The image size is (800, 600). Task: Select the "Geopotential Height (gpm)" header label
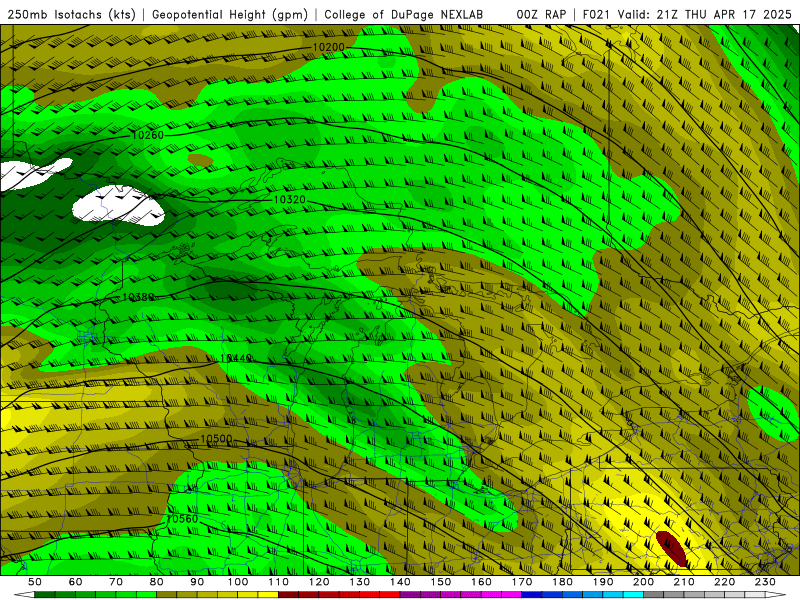[230, 14]
